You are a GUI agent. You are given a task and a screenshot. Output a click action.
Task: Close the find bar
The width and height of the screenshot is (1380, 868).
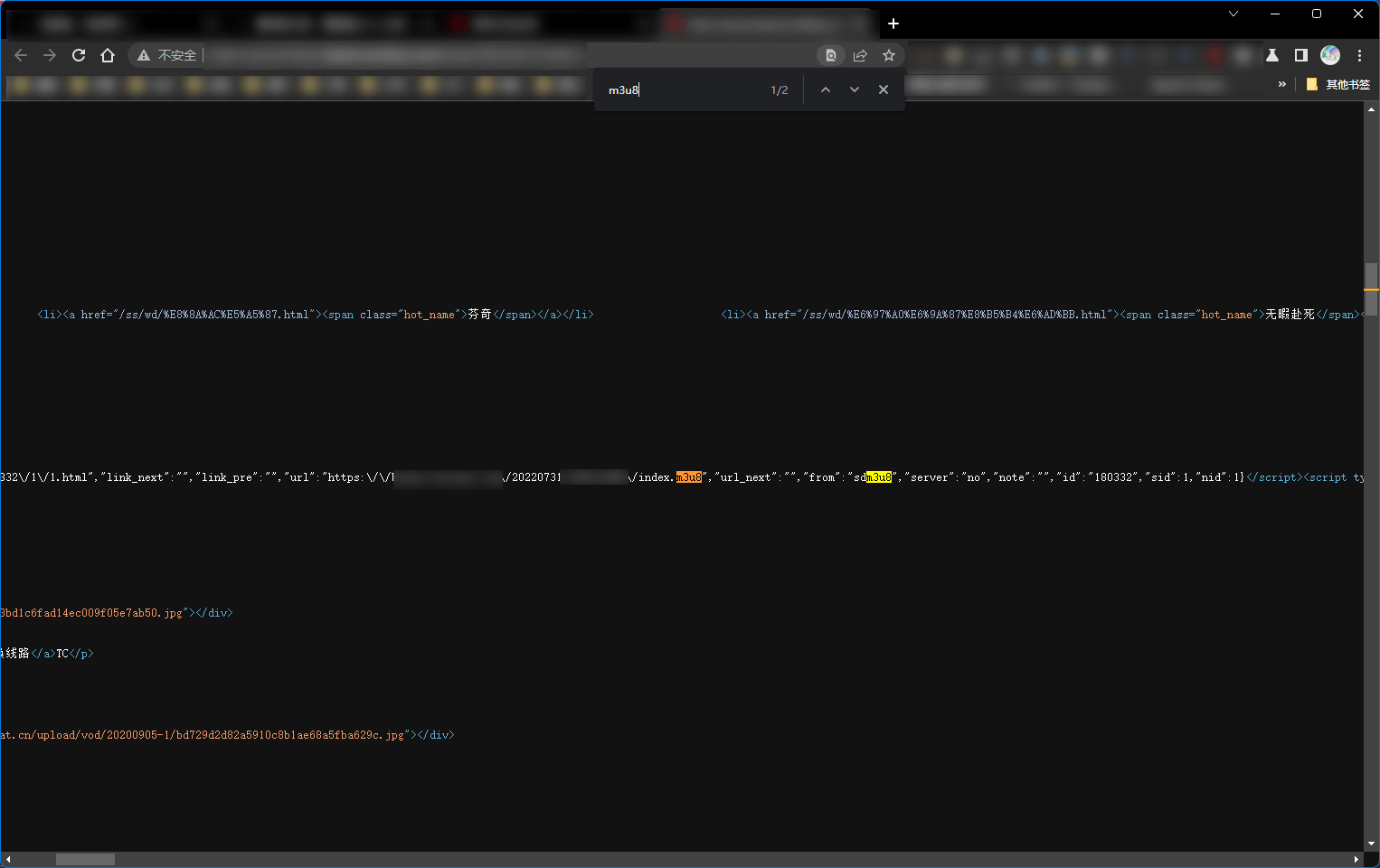(x=884, y=90)
